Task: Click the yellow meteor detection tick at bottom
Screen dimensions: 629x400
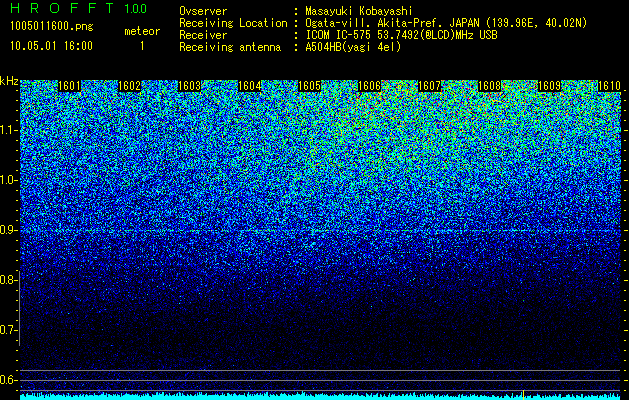Action: coord(523,394)
